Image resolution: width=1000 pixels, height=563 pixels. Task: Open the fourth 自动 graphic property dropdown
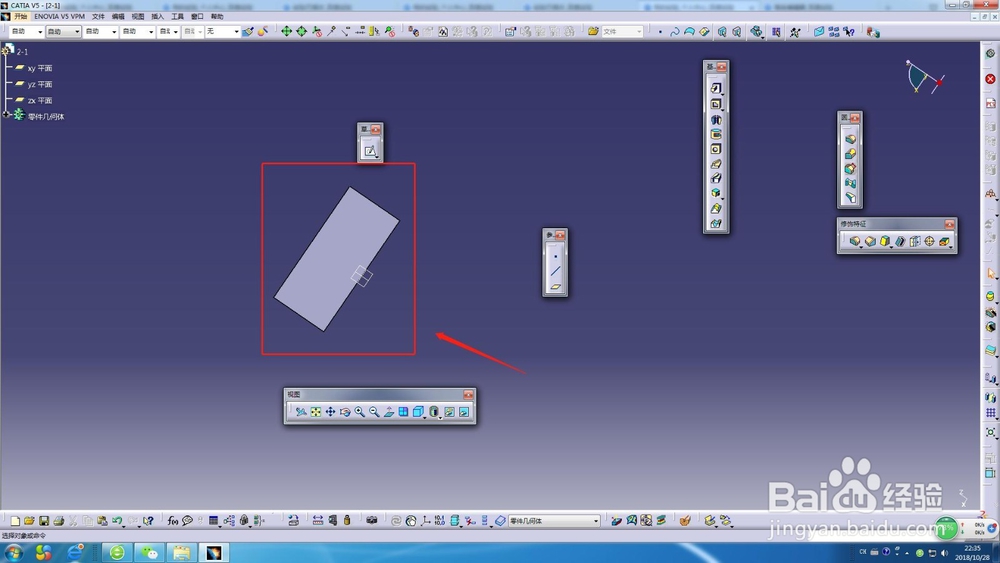[138, 31]
